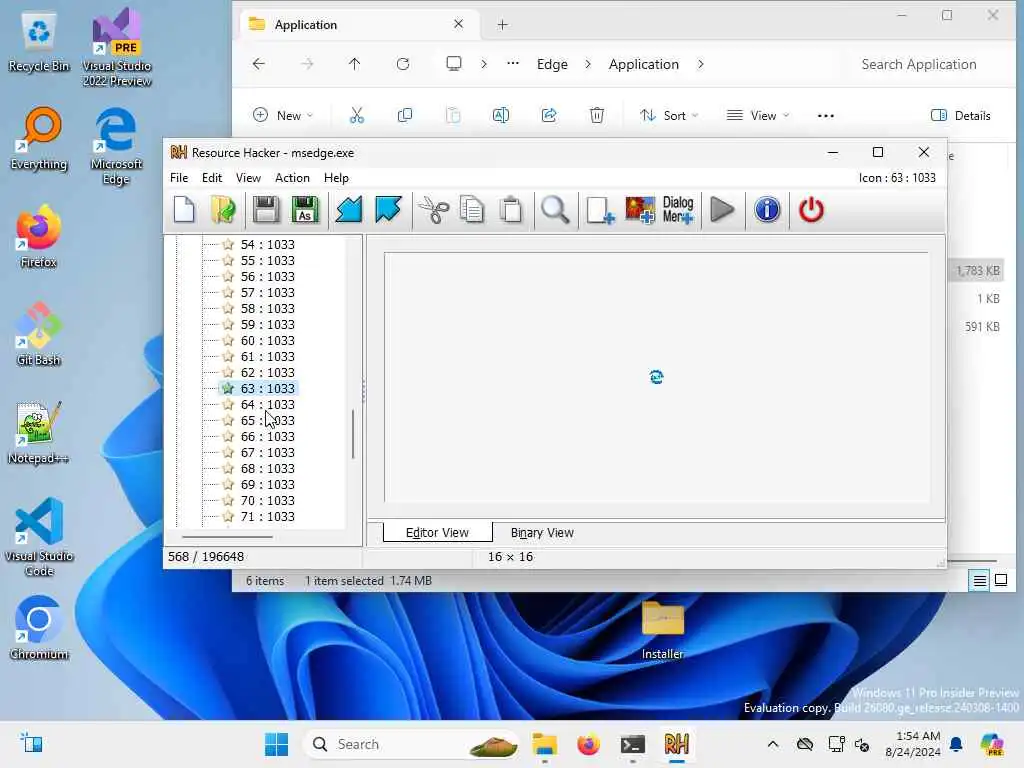Click the Add empty resource icon
Screen dimensions: 1024x768
(x=600, y=210)
